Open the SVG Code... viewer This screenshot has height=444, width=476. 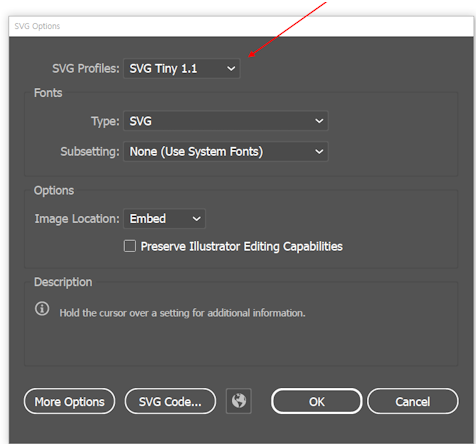pos(170,401)
